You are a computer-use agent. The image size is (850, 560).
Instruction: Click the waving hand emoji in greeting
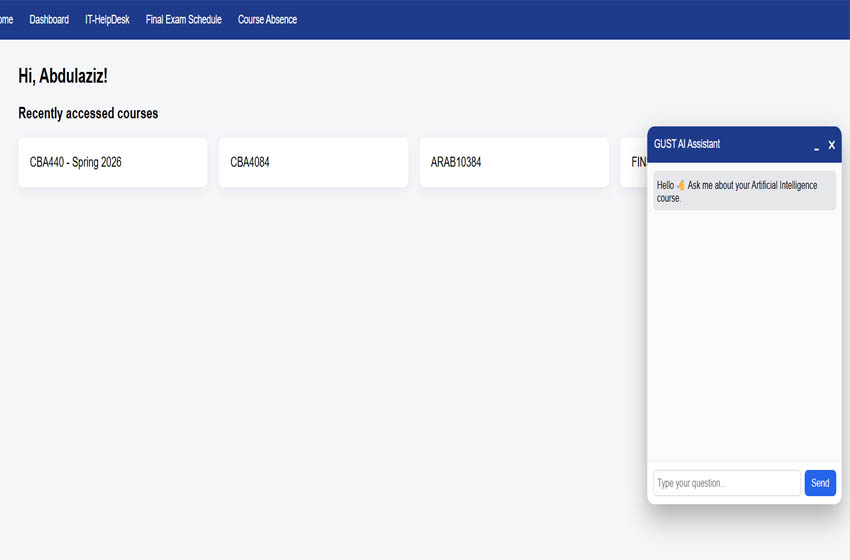coord(681,185)
